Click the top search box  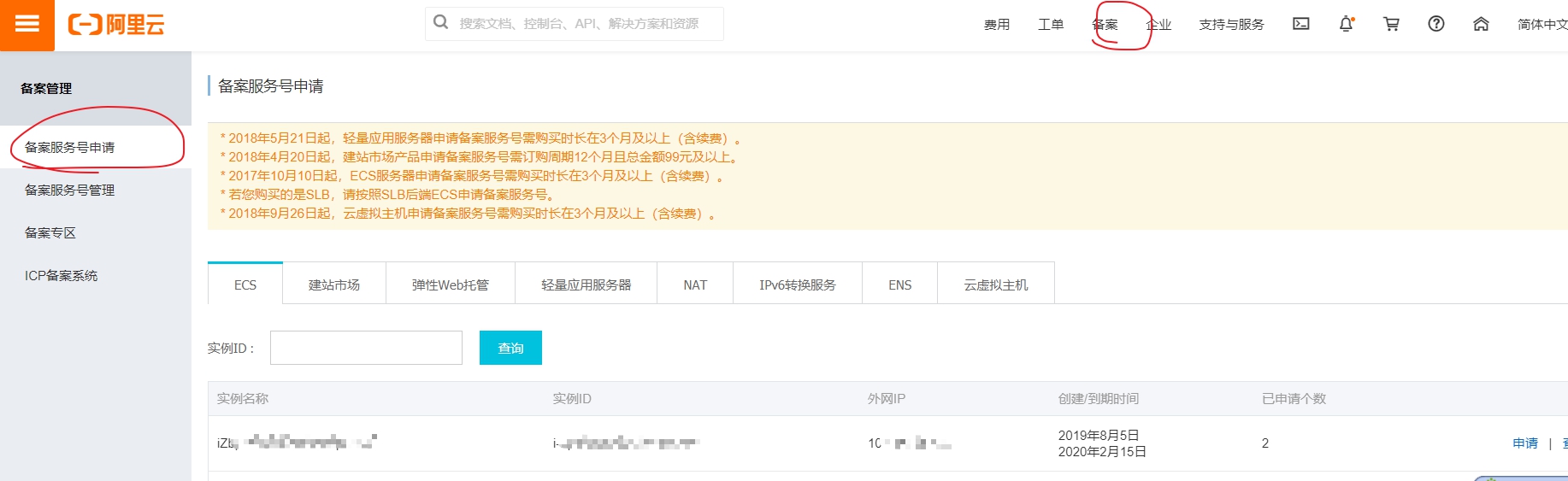pos(581,24)
